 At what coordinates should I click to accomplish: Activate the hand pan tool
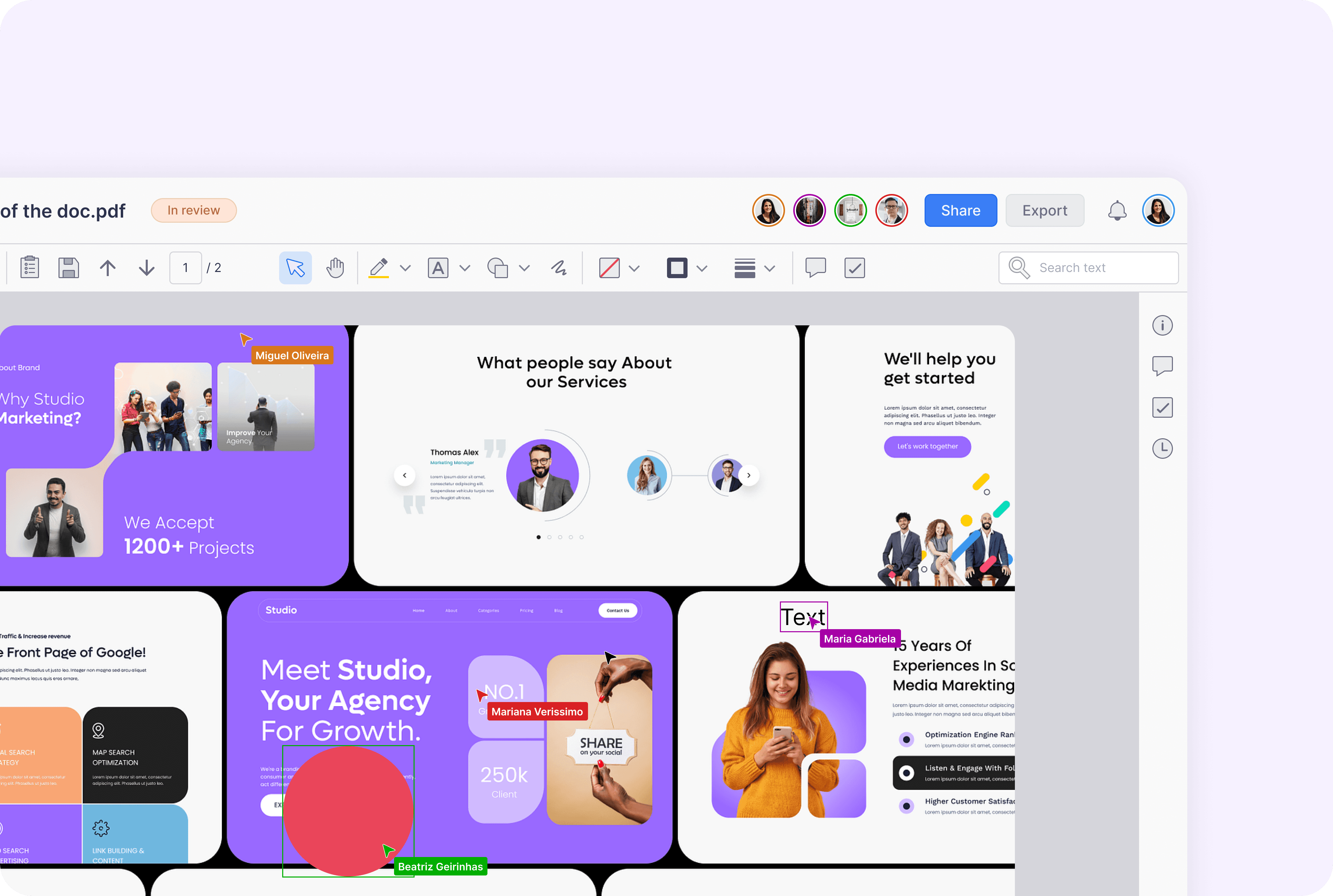click(x=336, y=268)
